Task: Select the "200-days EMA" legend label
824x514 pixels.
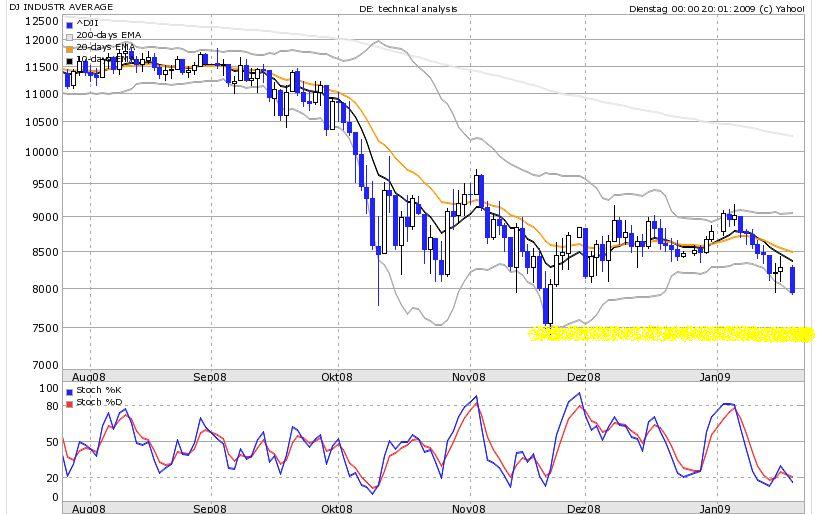Action: 109,35
